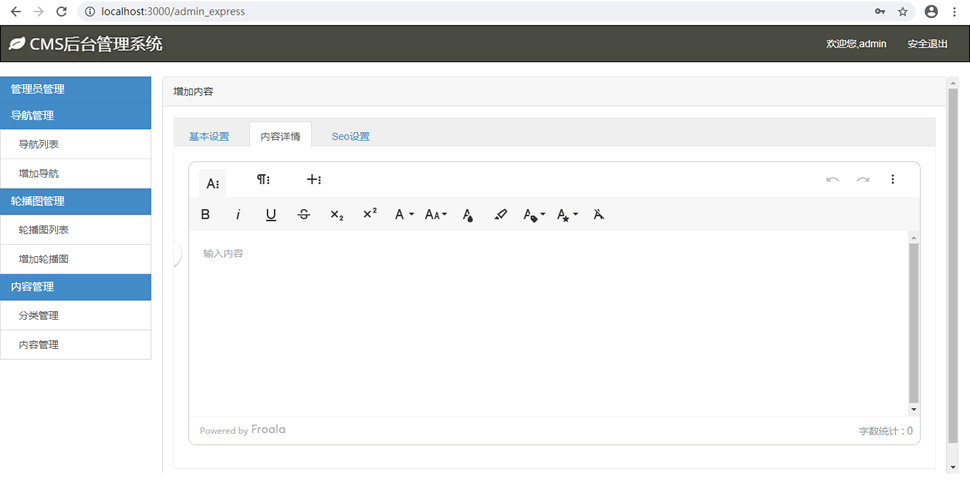Apply strikethrough formatting
The width and height of the screenshot is (970, 491).
click(304, 215)
